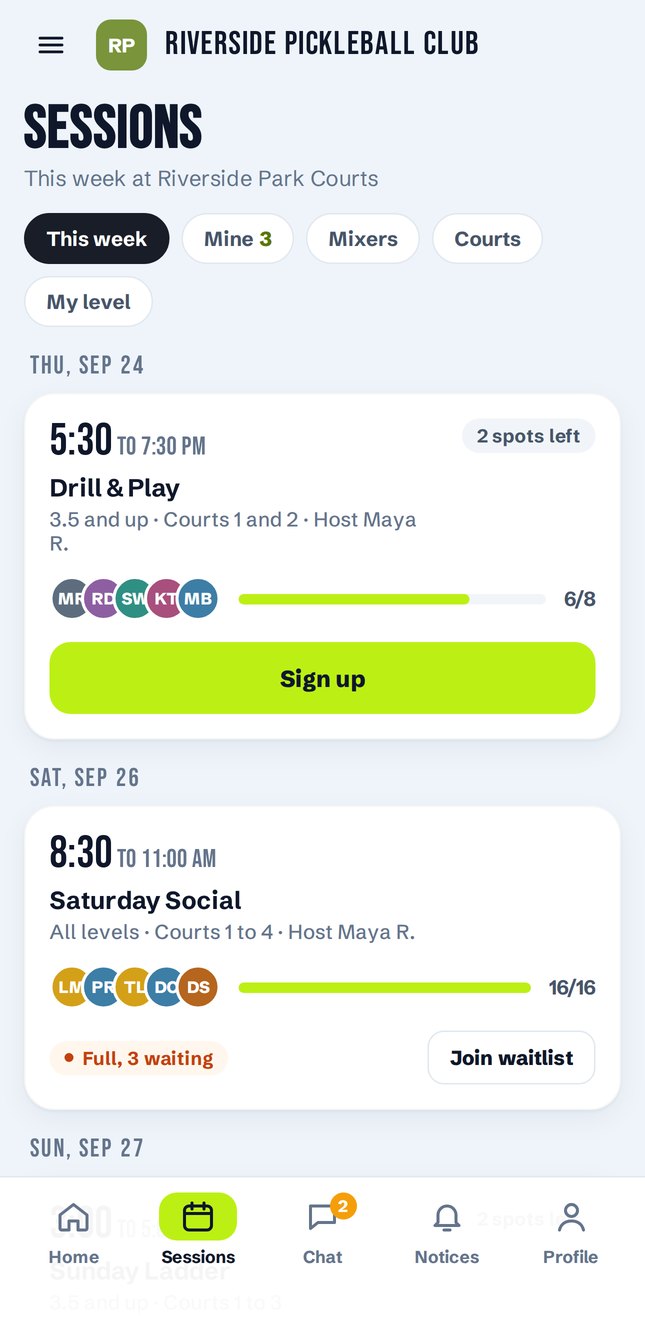Image resolution: width=645 pixels, height=1317 pixels.
Task: Tap the RP club logo
Action: tap(121, 45)
